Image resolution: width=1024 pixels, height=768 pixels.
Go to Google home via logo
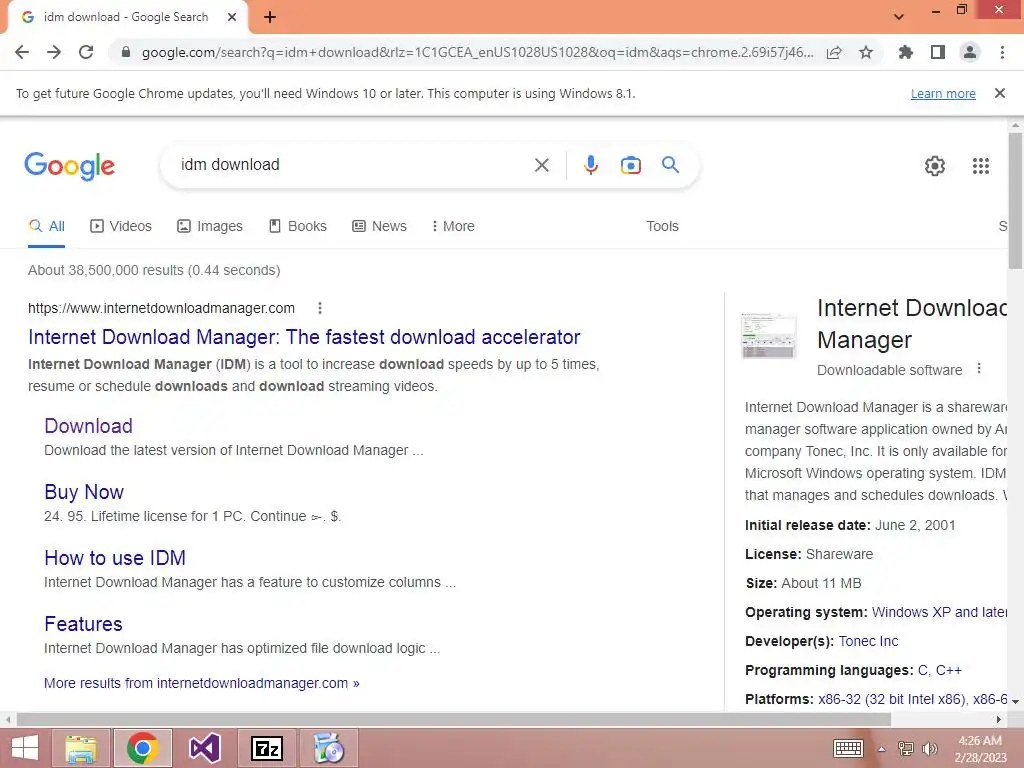(69, 166)
